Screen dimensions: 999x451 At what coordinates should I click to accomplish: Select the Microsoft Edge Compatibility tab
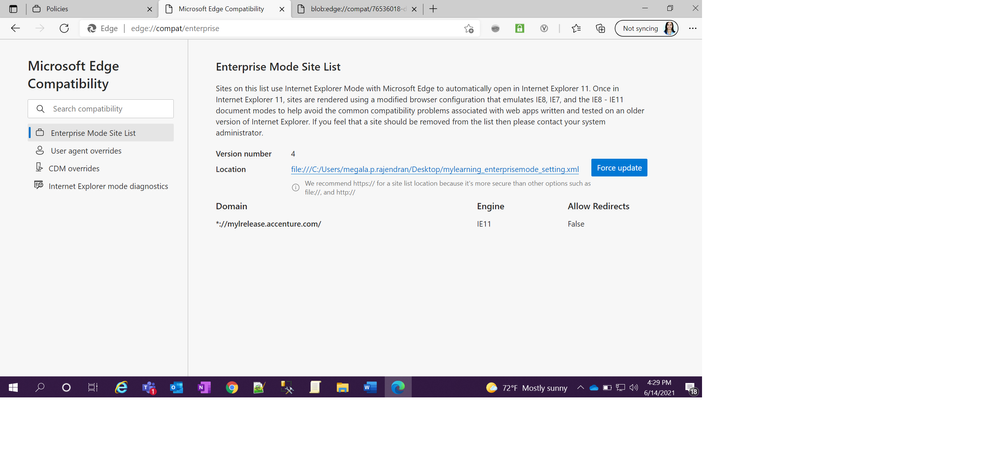(x=223, y=9)
